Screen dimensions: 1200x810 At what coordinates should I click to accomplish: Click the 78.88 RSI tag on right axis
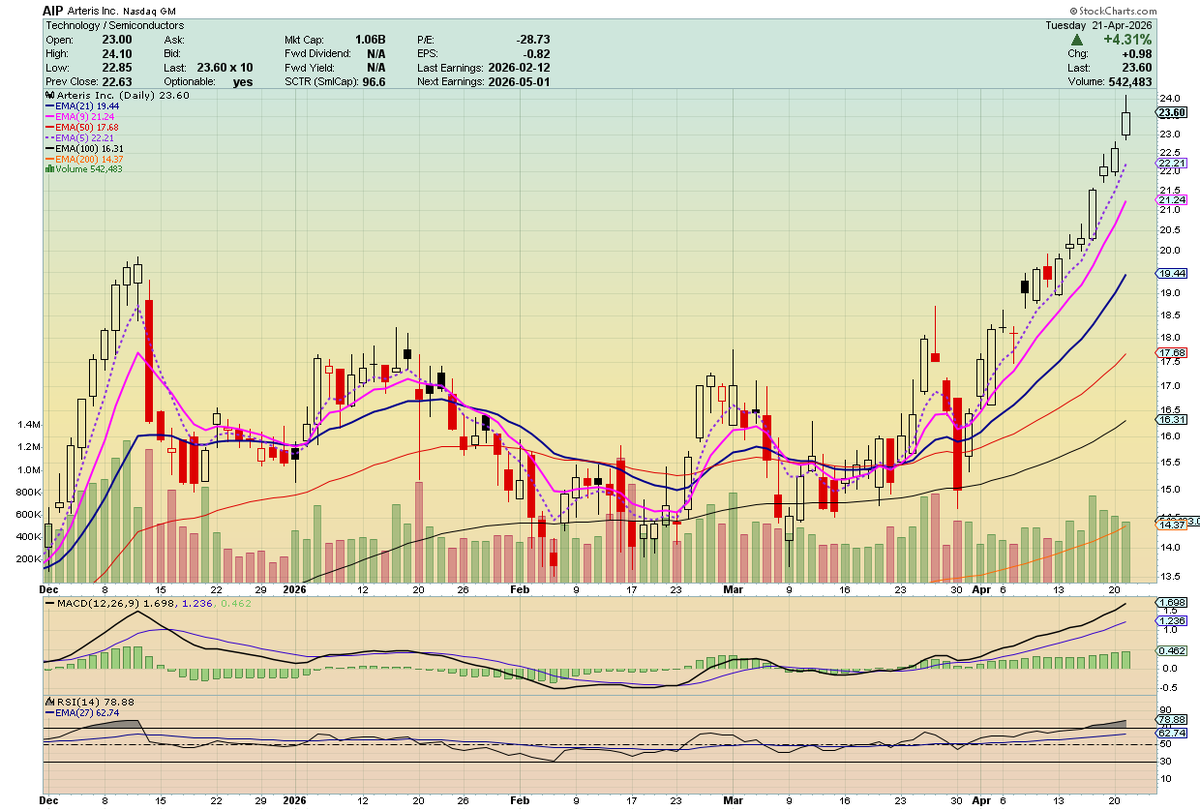[x=1171, y=719]
